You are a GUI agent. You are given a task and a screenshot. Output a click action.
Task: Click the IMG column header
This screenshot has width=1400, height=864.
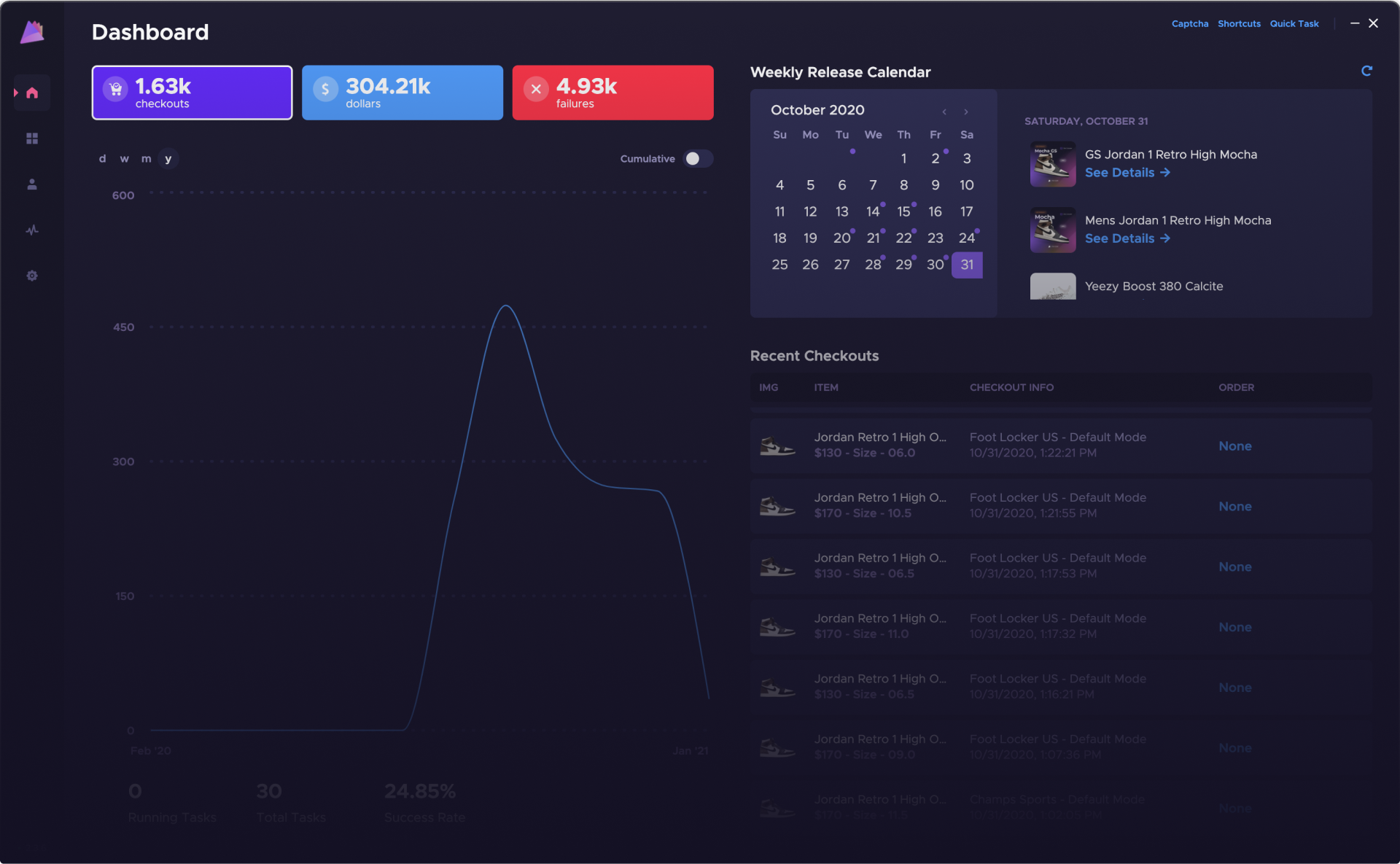coord(769,387)
